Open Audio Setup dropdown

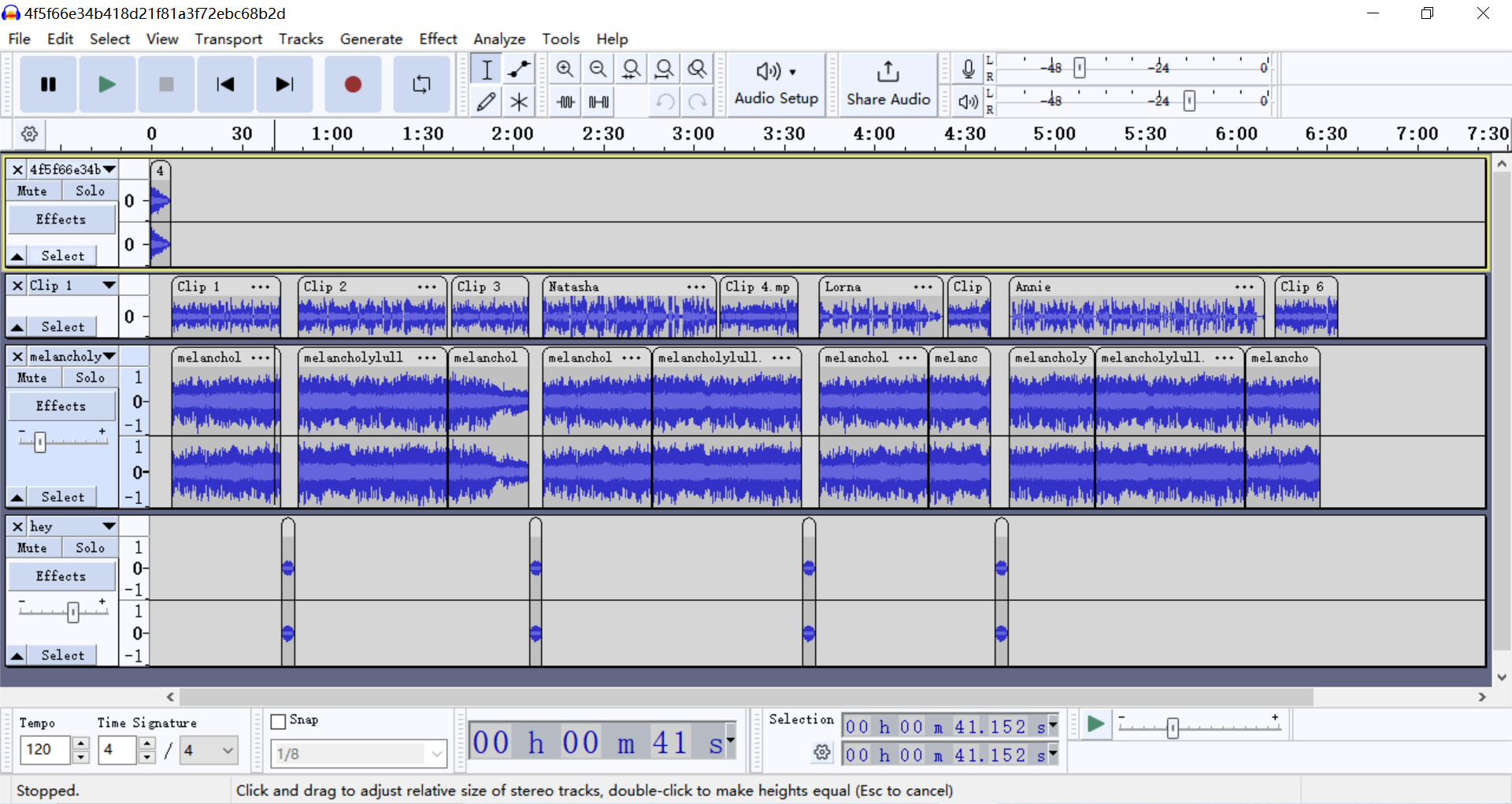coord(776,84)
